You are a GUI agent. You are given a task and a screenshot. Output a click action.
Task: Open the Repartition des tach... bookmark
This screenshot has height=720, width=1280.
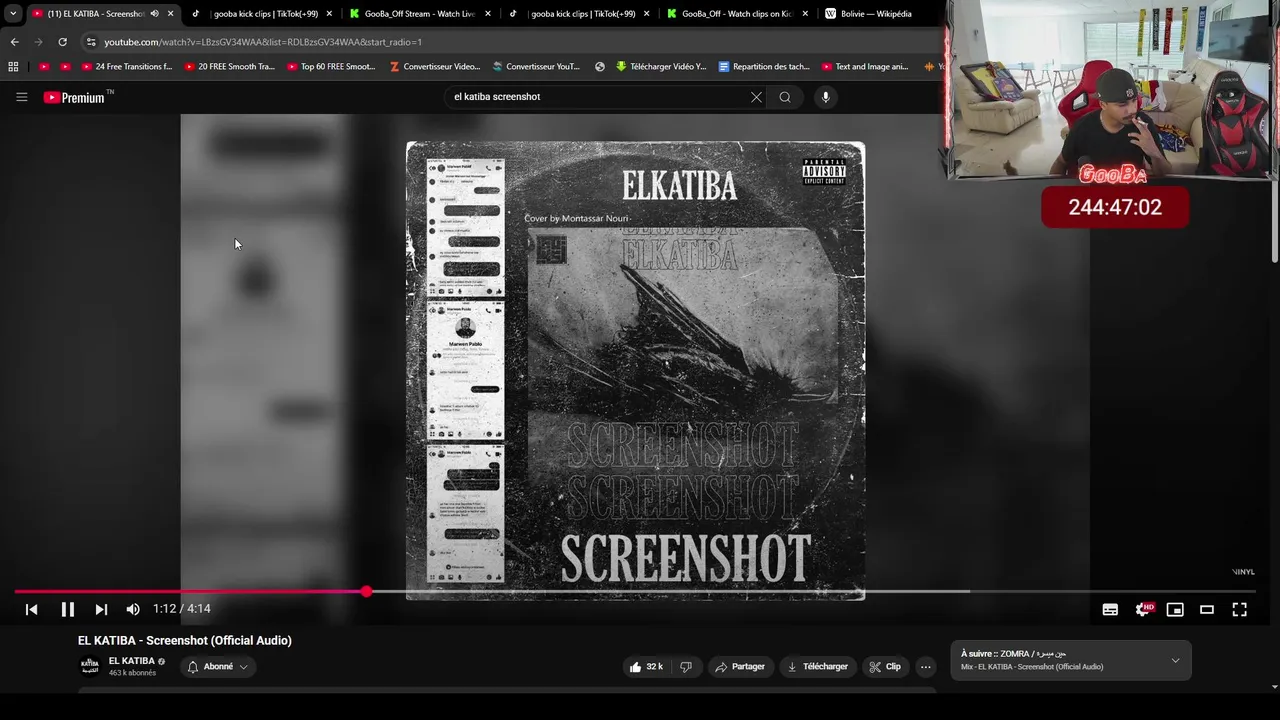764,67
